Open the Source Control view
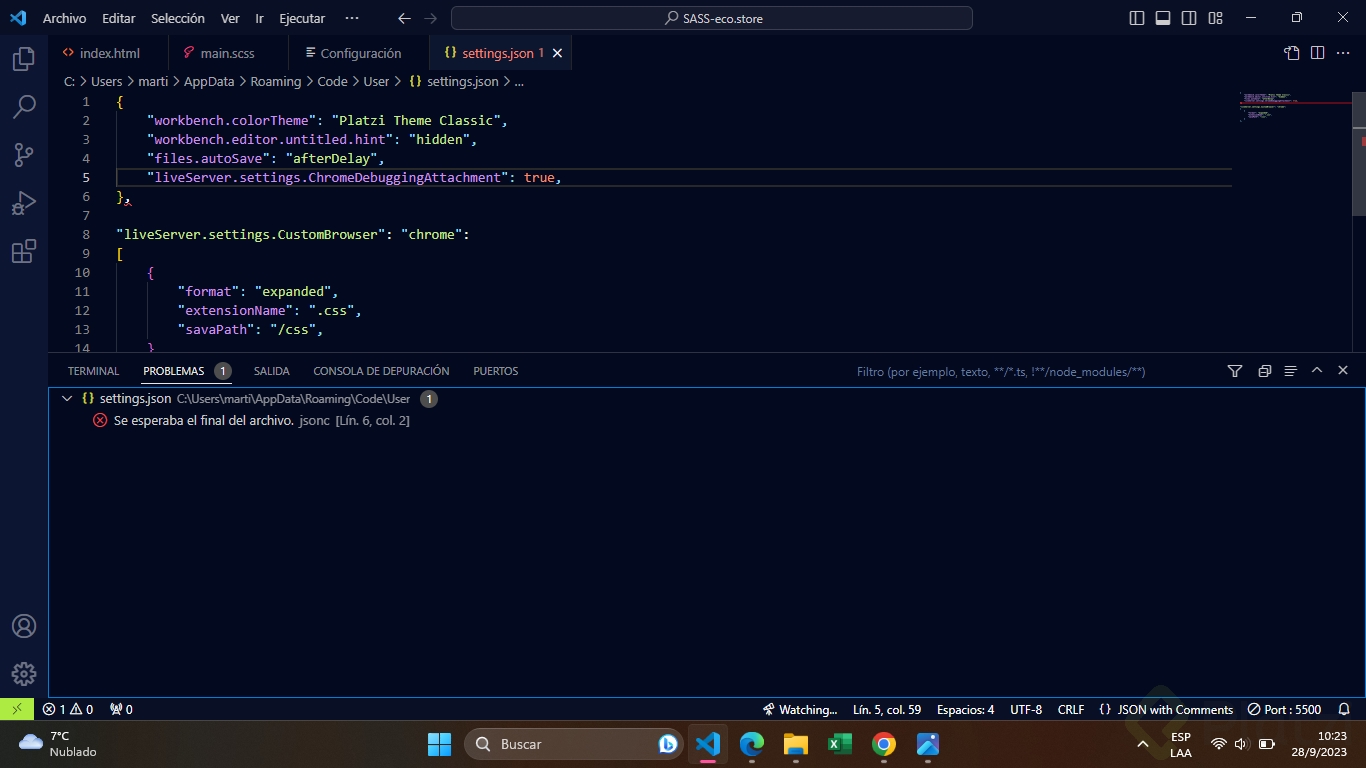 24,155
